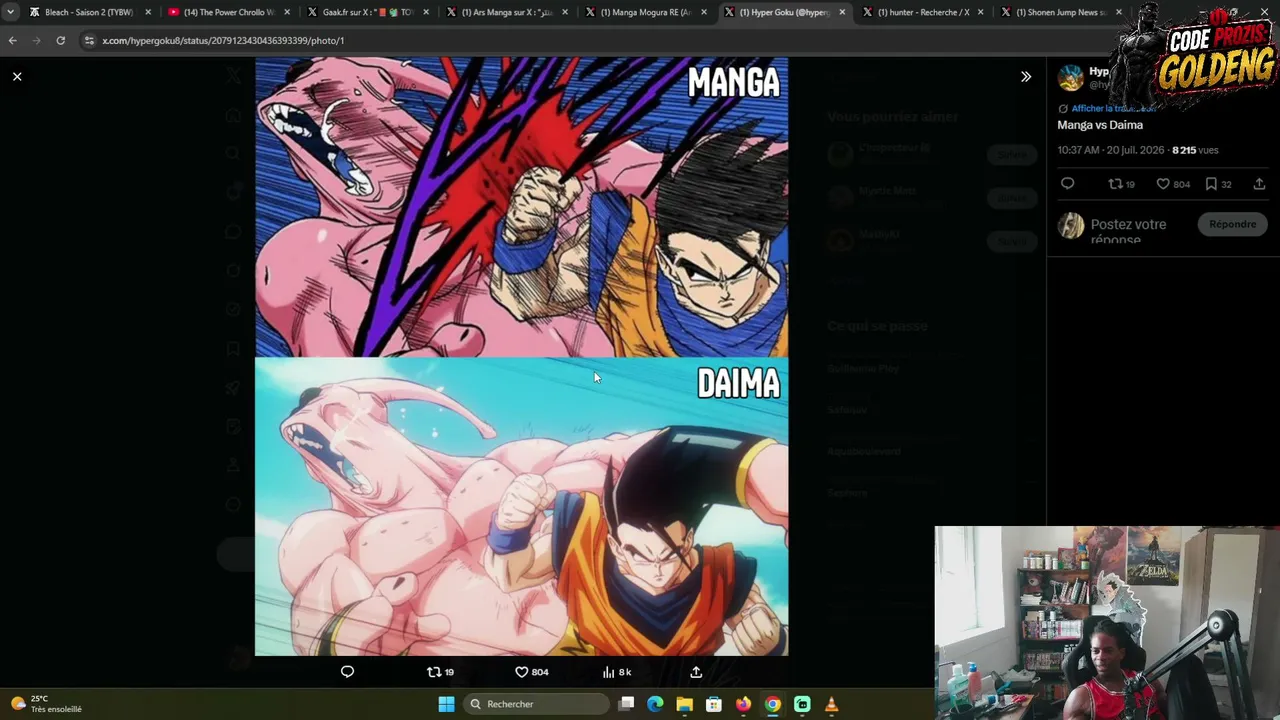Close the photo viewer with the X icon
This screenshot has height=720, width=1280.
pyautogui.click(x=17, y=76)
